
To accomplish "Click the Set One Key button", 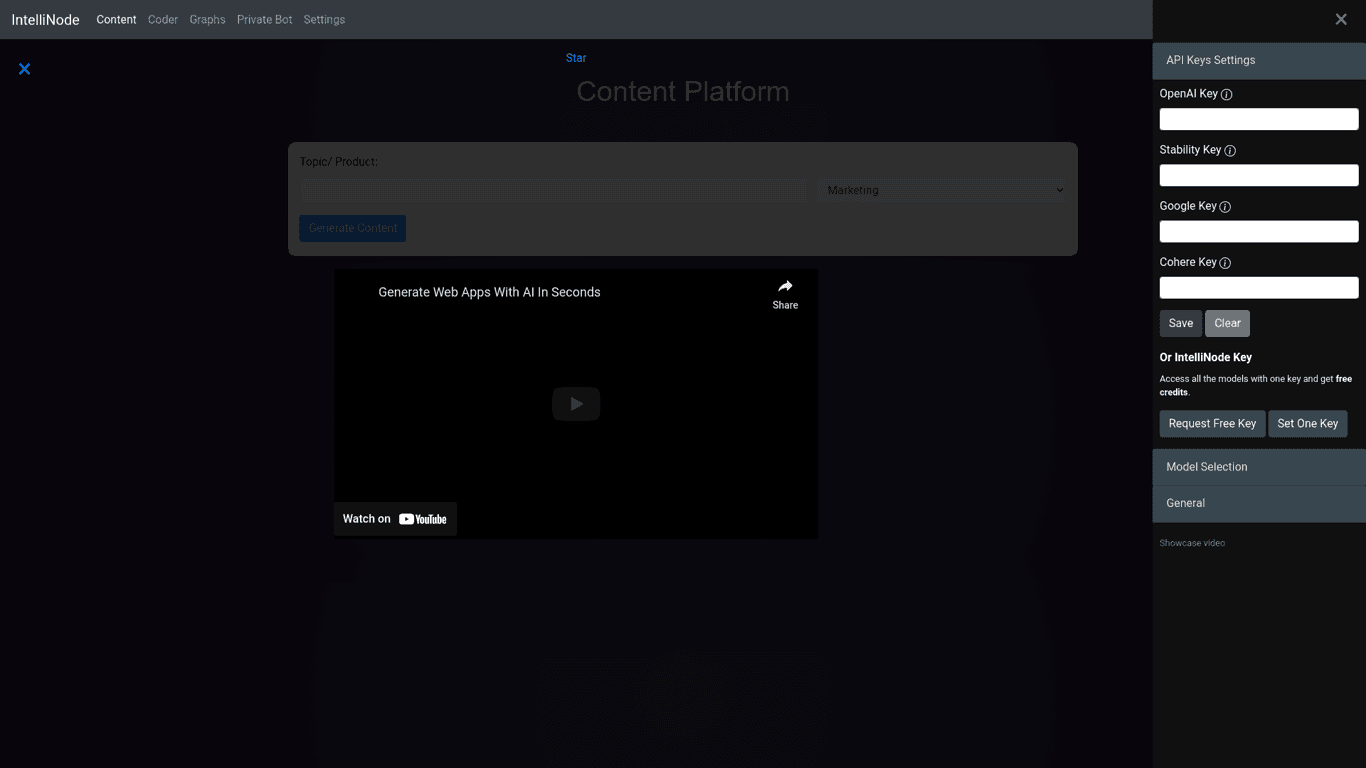I will (1307, 423).
